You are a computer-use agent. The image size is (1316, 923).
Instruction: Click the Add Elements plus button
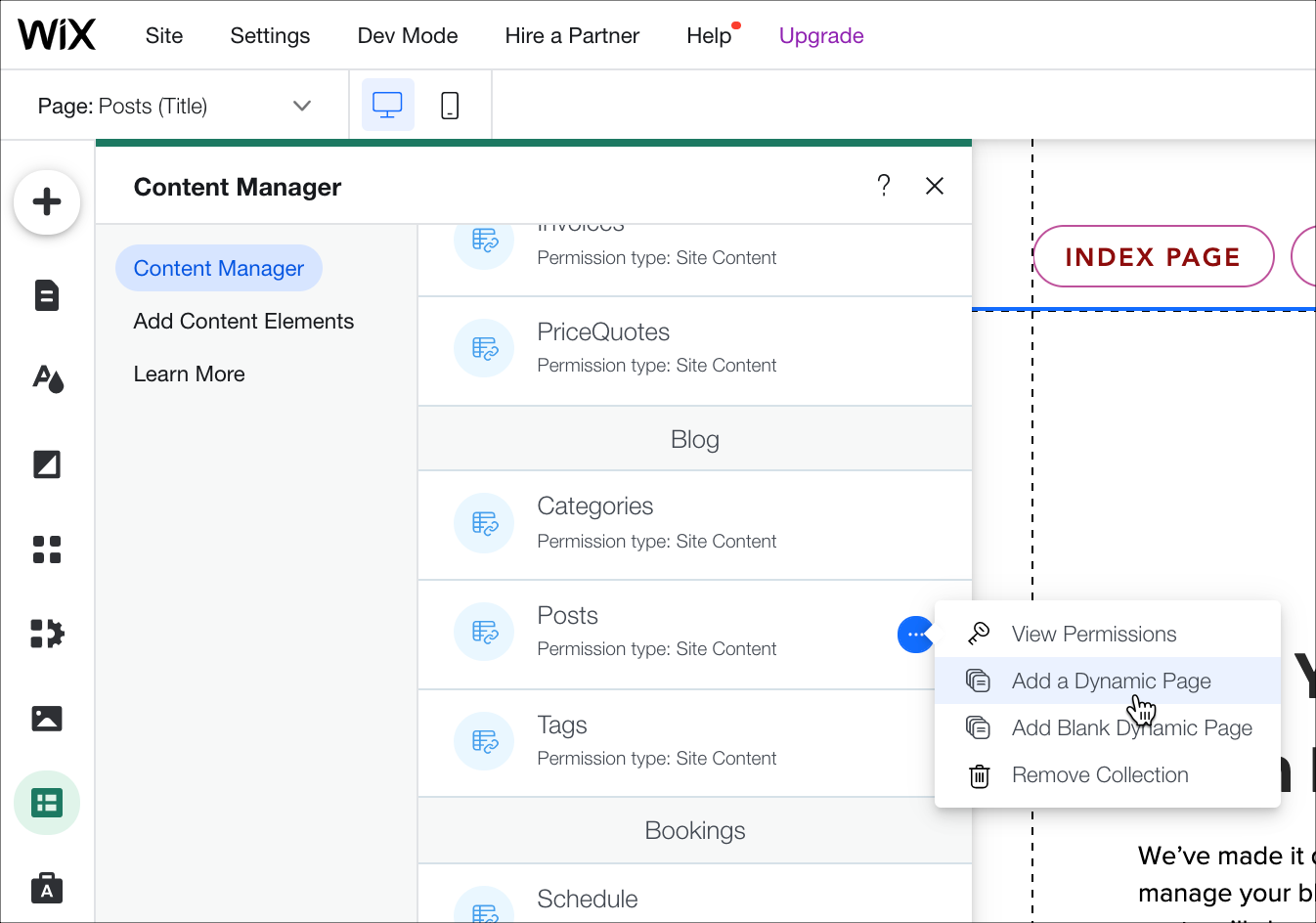[x=46, y=202]
